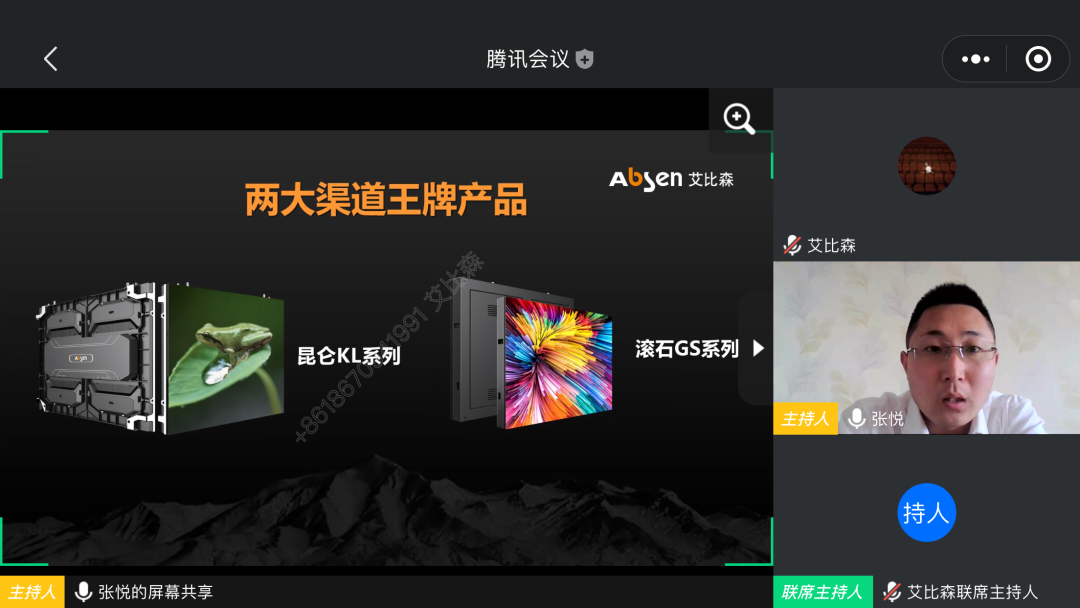
Task: Tap the yellow 主持人 badge on video
Action: point(805,418)
